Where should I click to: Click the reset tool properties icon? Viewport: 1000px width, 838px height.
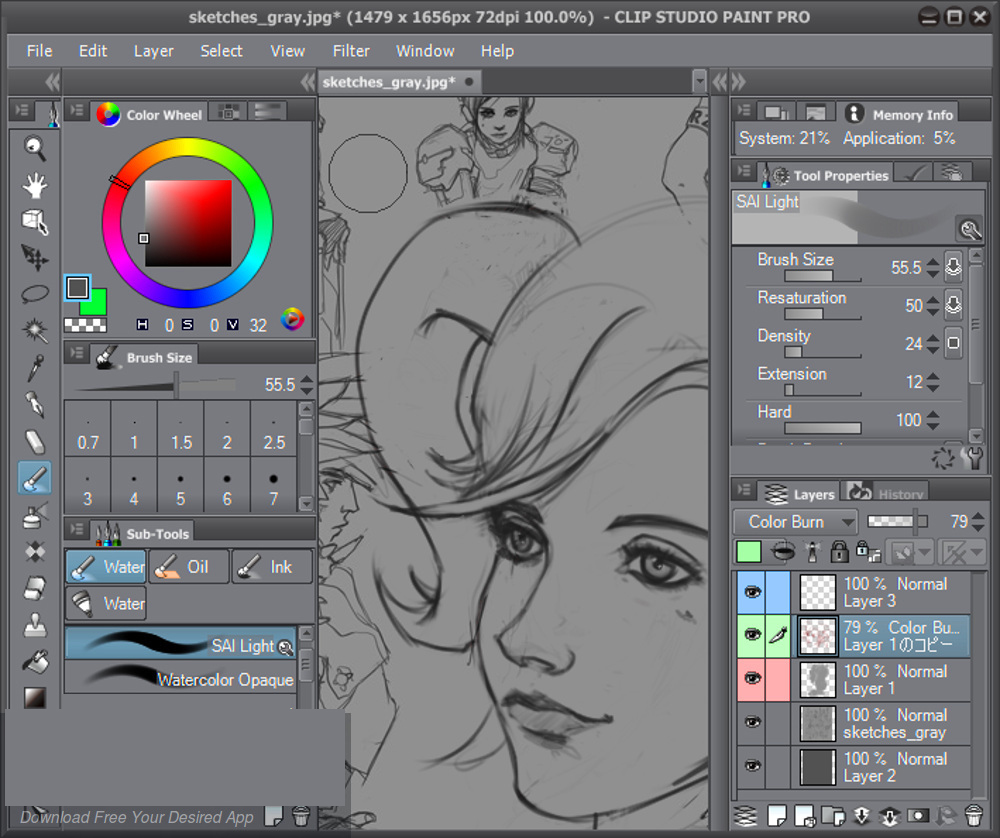pyautogui.click(x=943, y=458)
